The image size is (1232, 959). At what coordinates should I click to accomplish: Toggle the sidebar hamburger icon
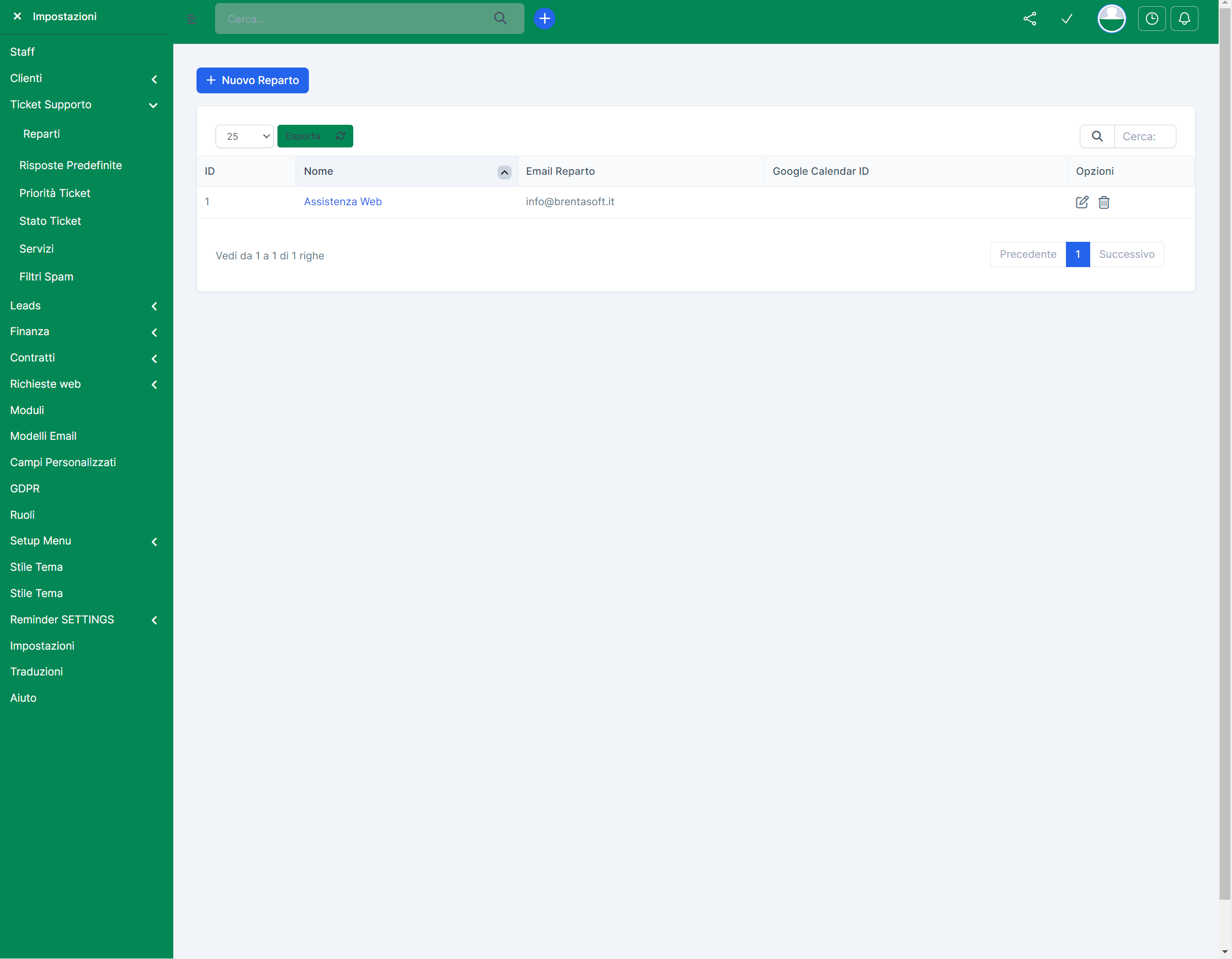(x=192, y=19)
